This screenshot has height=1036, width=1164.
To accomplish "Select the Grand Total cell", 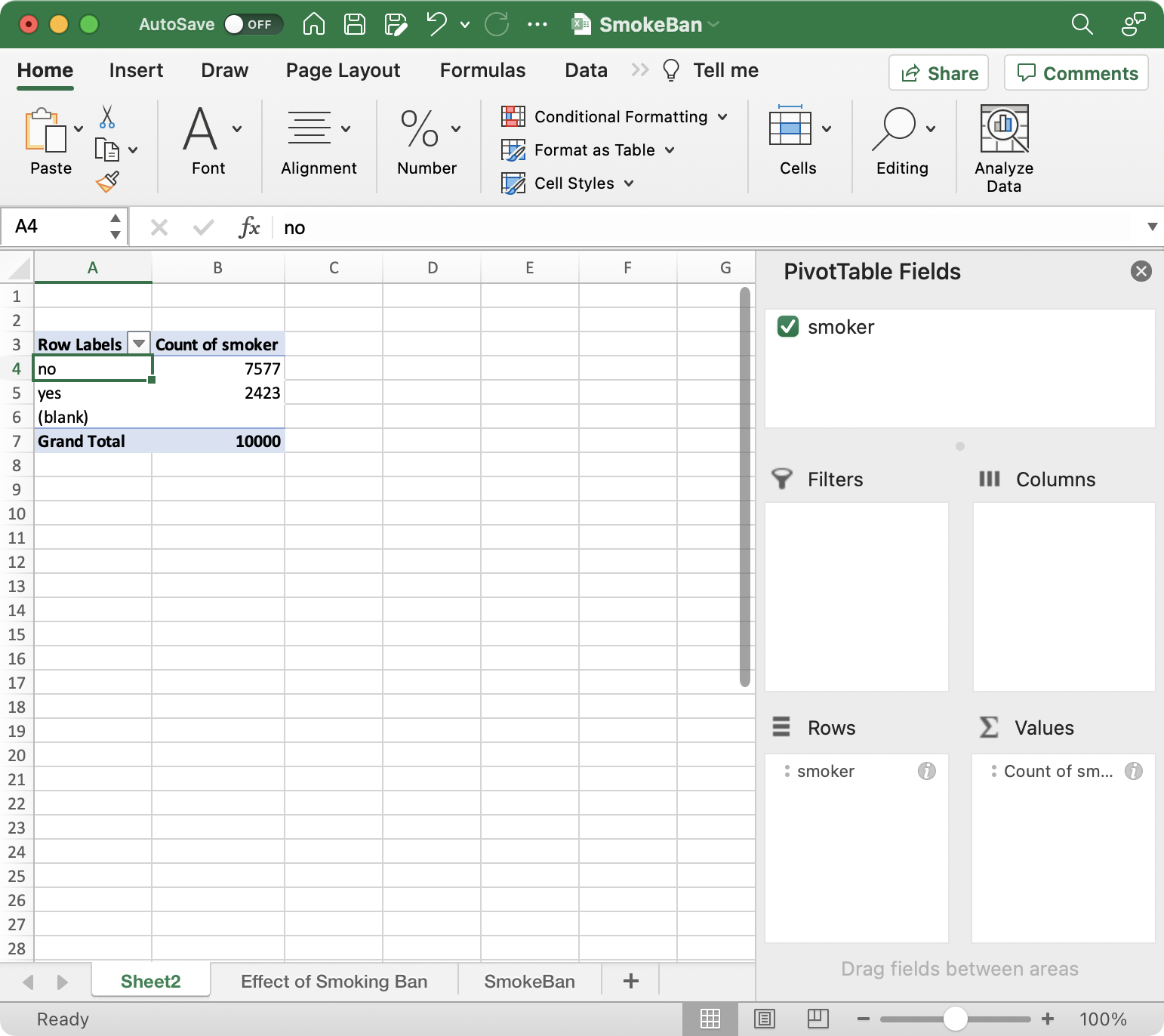I will pyautogui.click(x=93, y=441).
